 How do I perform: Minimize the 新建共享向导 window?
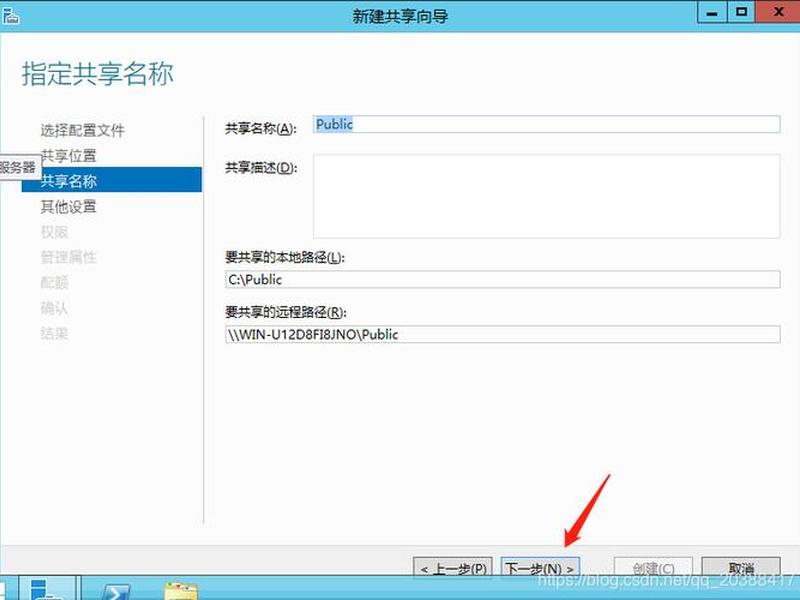click(712, 12)
